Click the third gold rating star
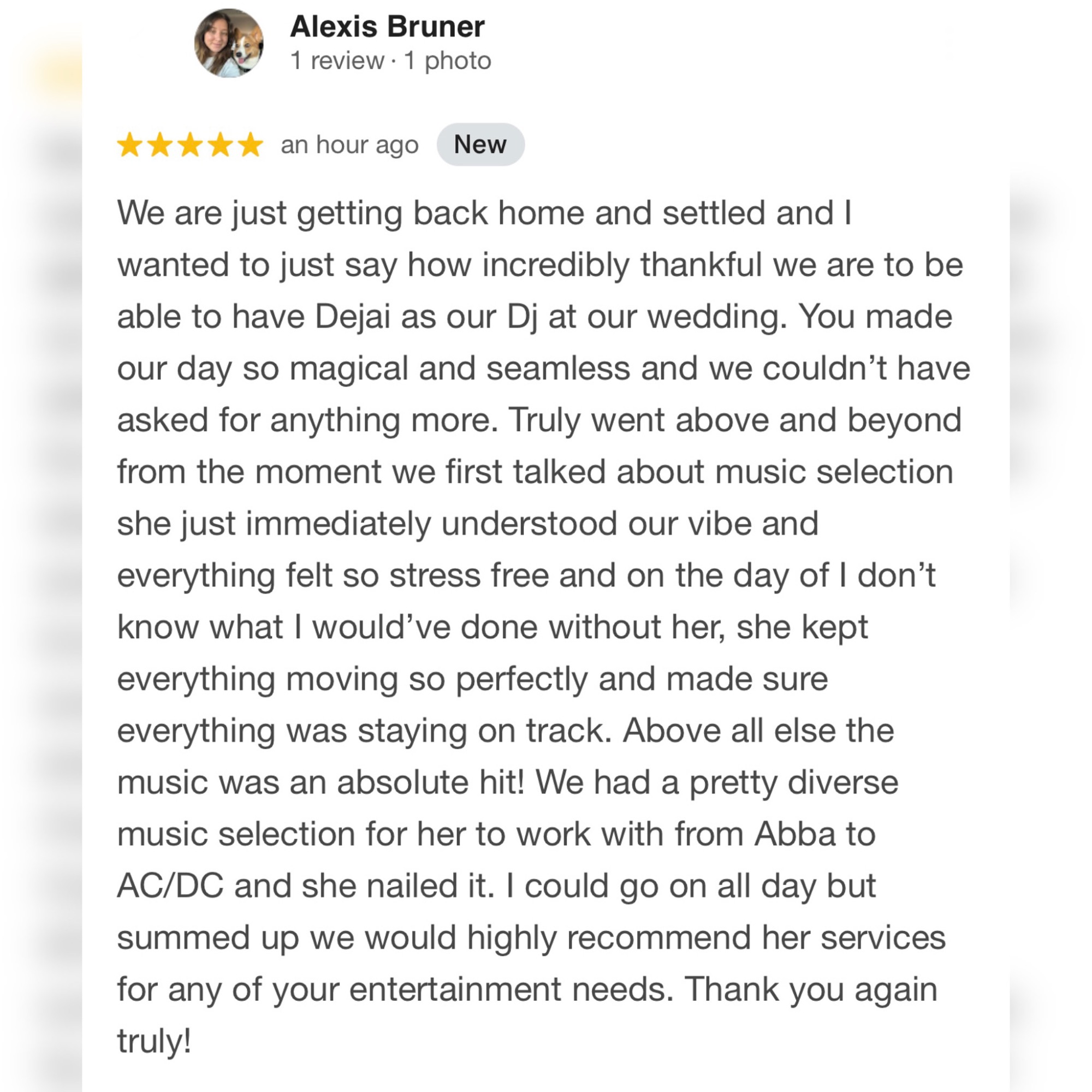The image size is (1092, 1092). [190, 145]
